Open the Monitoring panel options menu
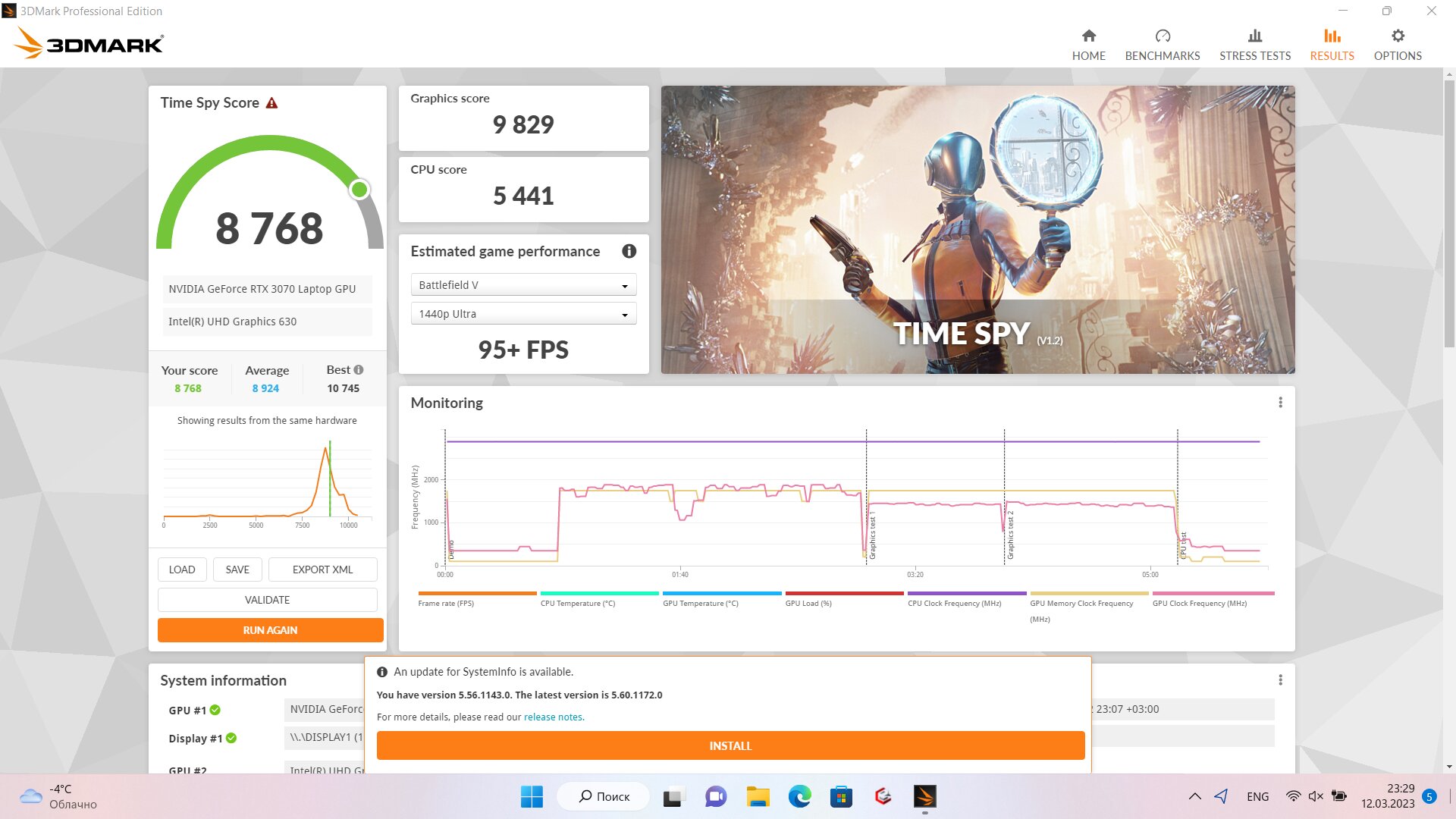This screenshot has width=1456, height=819. coord(1280,403)
